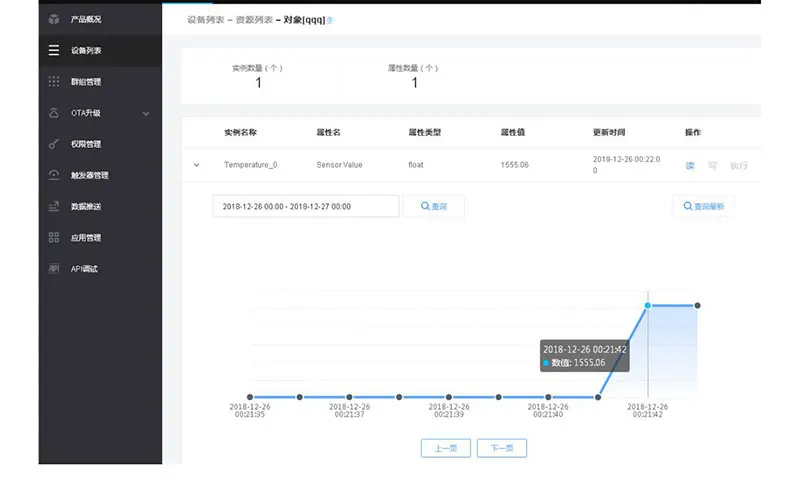Image resolution: width=800 pixels, height=480 pixels.
Task: Go to previous page with 上一页
Action: point(445,448)
